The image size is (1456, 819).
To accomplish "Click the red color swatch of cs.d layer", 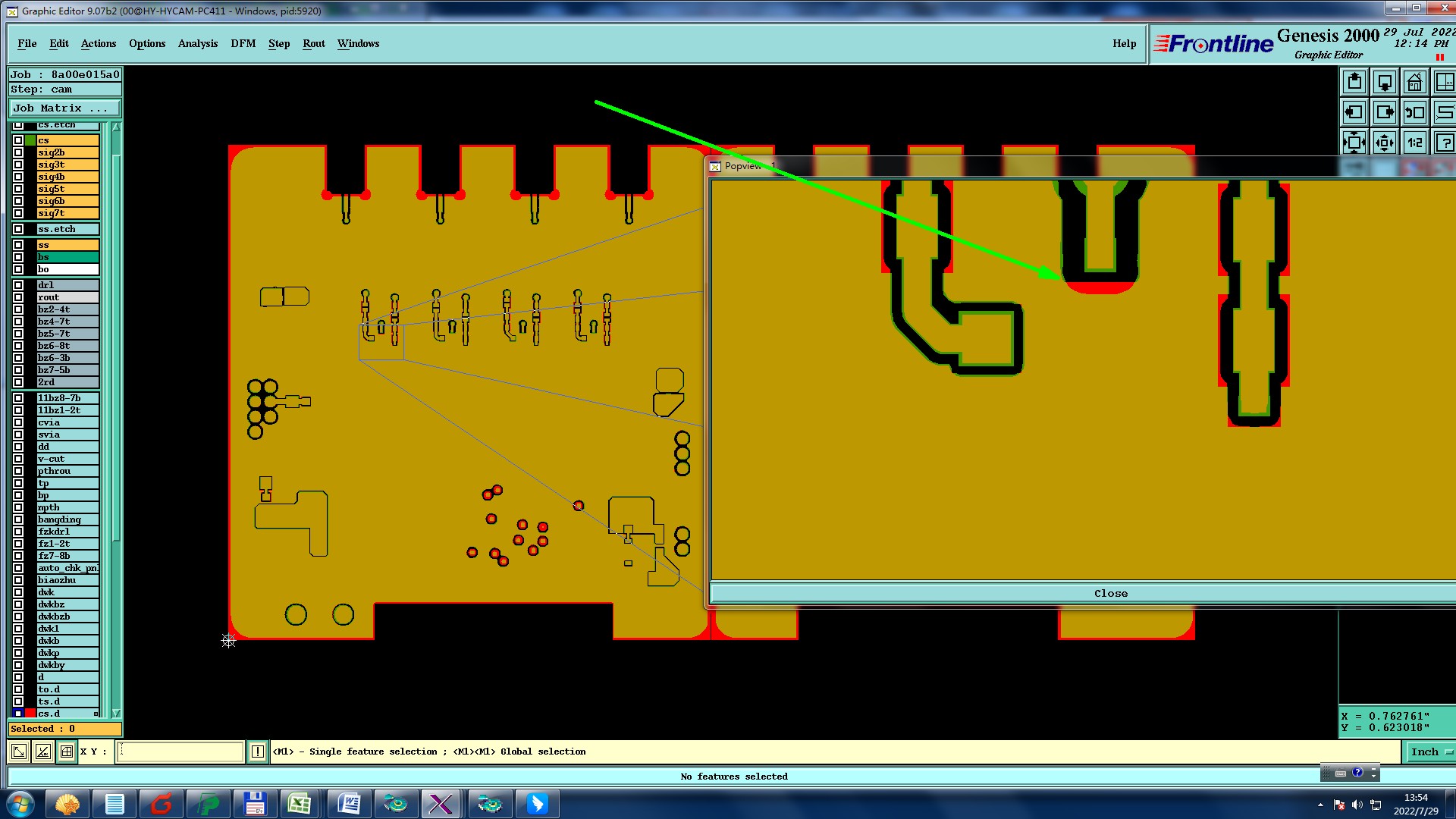I will pos(30,714).
